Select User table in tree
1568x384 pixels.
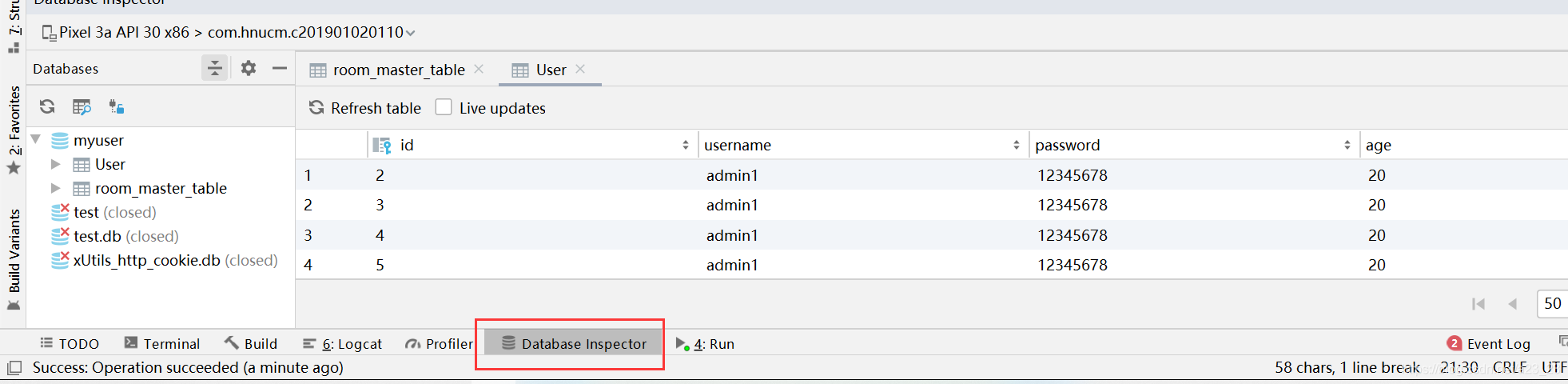coord(110,164)
